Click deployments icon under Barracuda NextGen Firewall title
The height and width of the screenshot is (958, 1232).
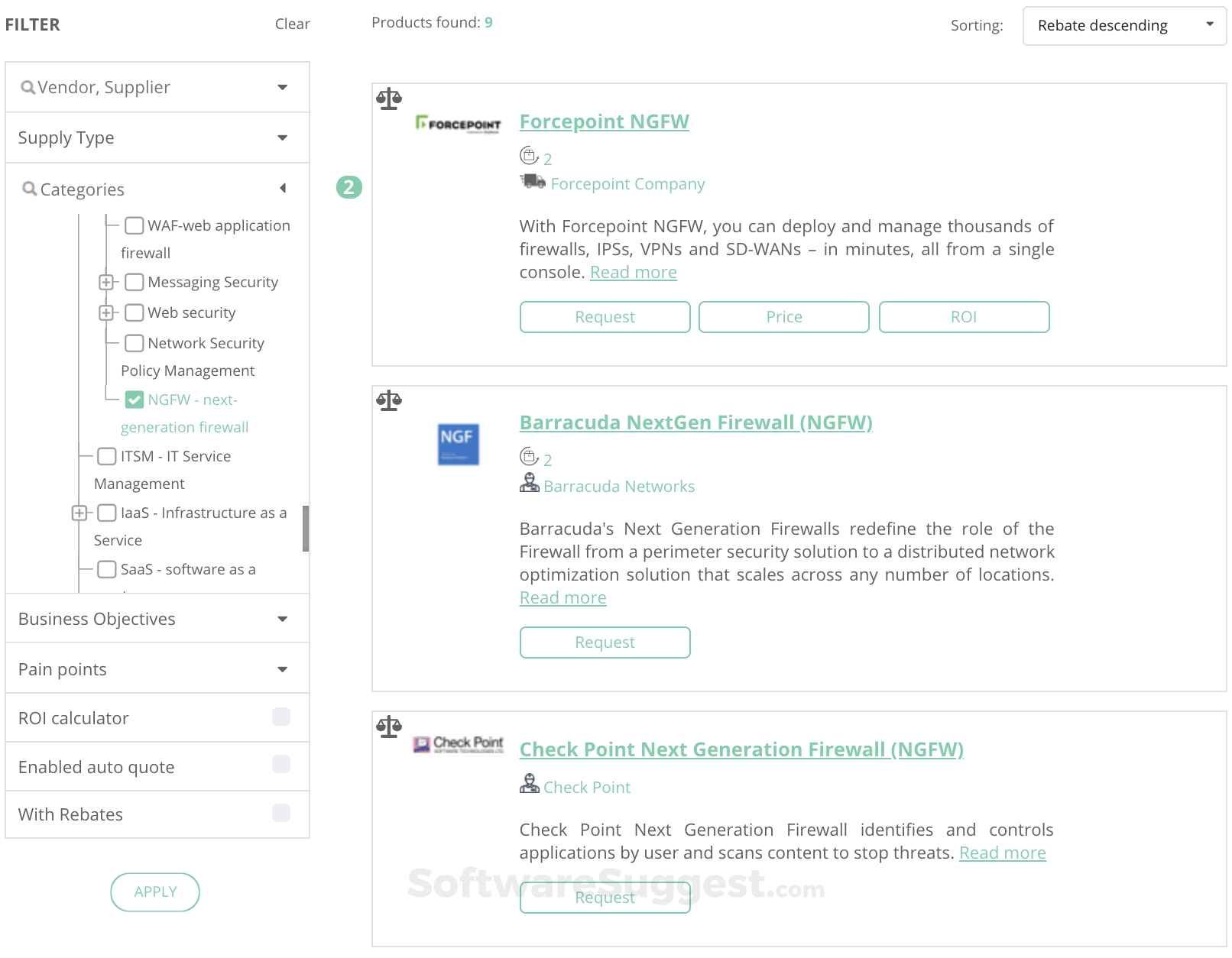point(529,457)
